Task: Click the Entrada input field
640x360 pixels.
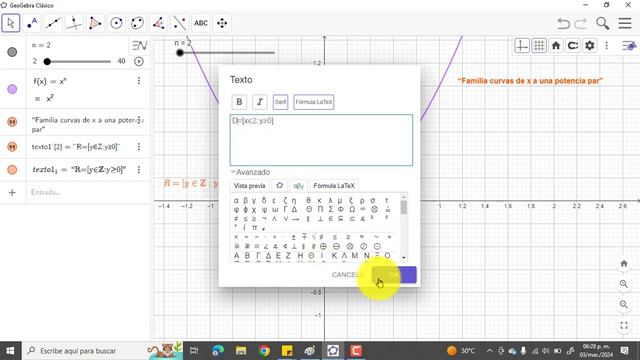Action: click(88, 192)
